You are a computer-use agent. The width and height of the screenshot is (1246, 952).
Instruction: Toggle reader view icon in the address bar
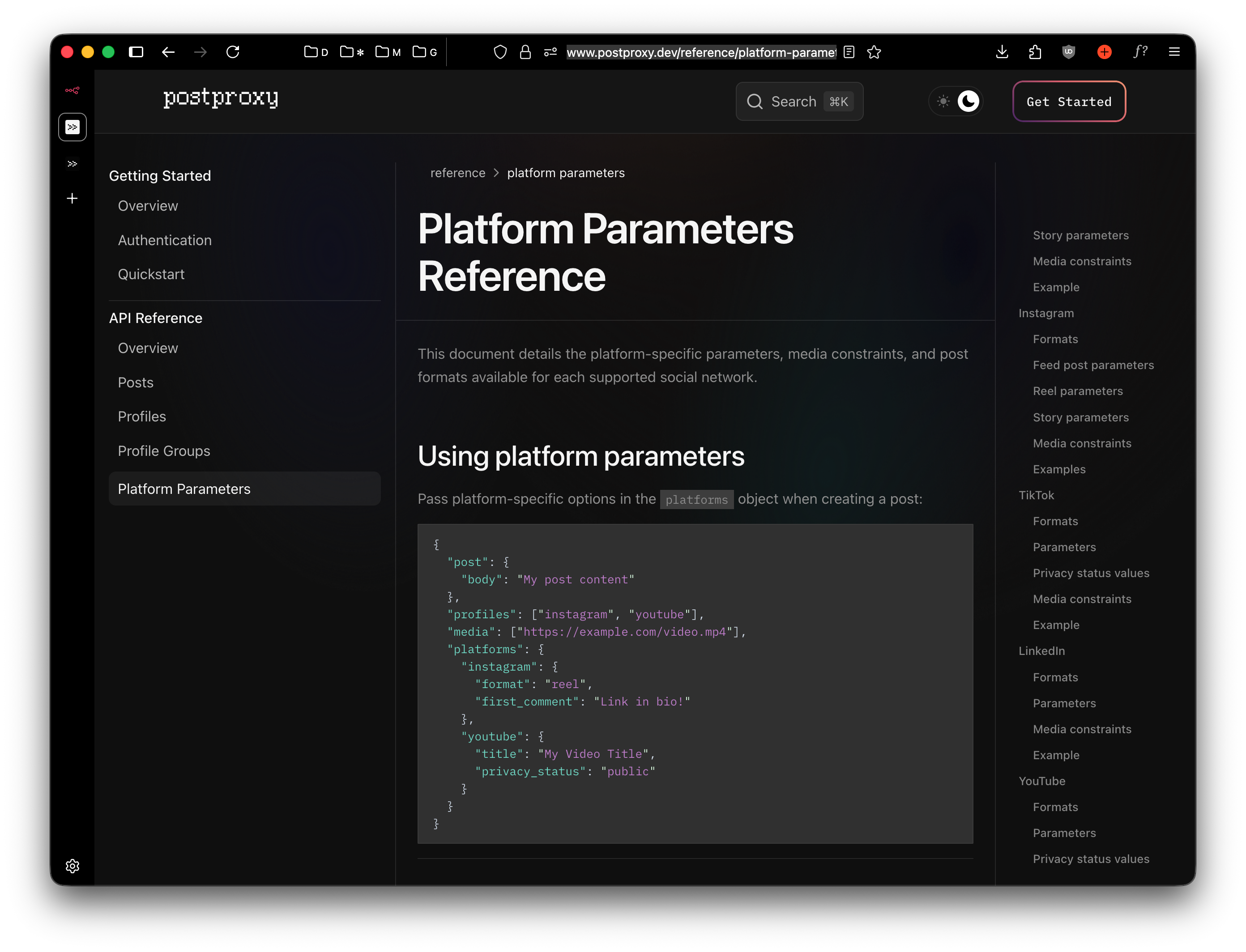click(849, 52)
